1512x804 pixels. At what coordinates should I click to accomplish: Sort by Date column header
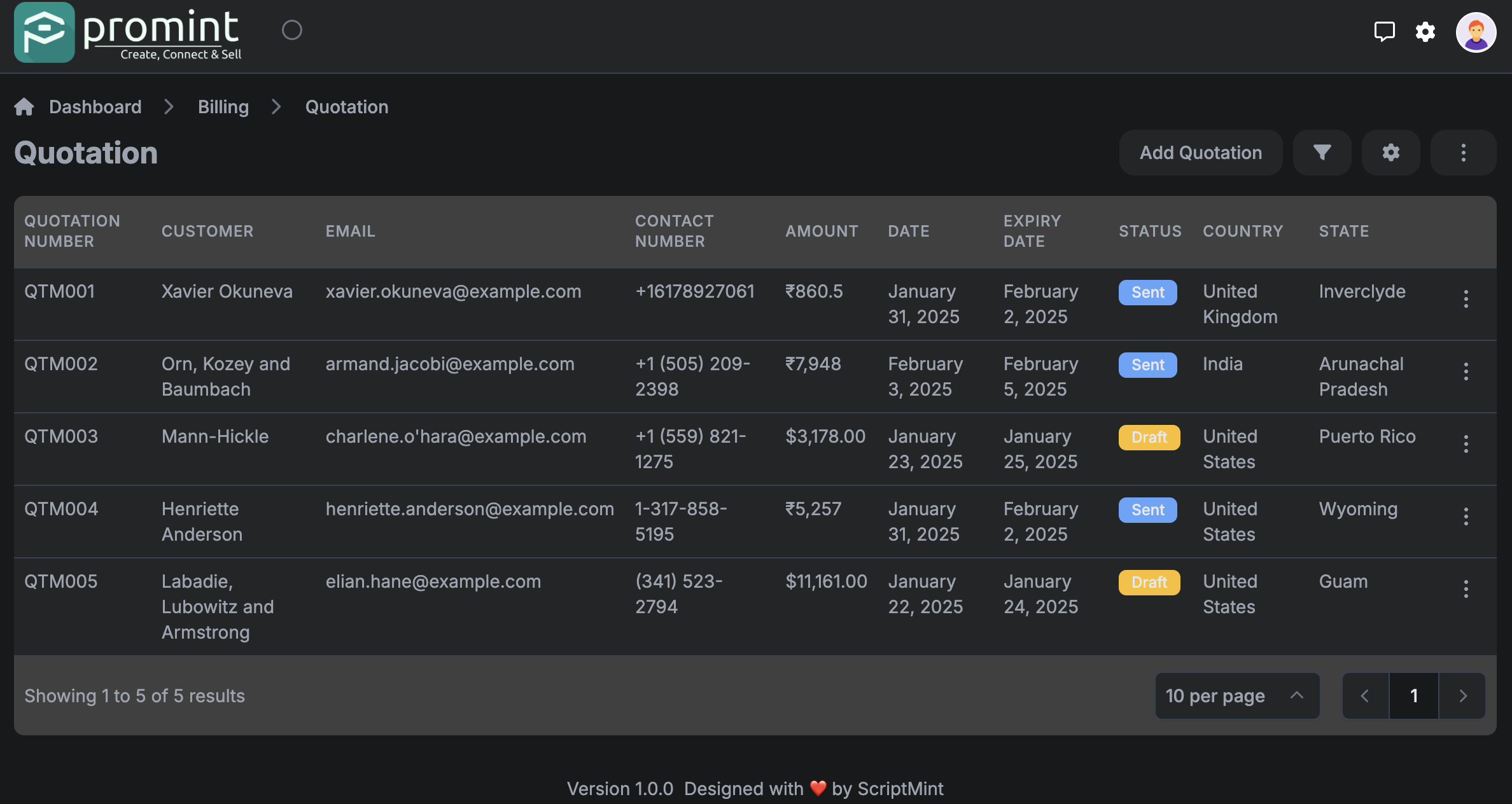tap(909, 231)
